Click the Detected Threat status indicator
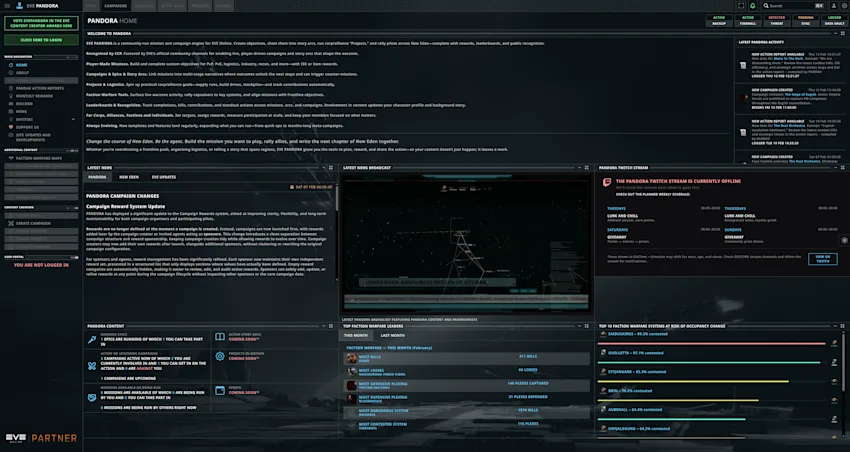The height and width of the screenshot is (452, 850). tap(777, 21)
